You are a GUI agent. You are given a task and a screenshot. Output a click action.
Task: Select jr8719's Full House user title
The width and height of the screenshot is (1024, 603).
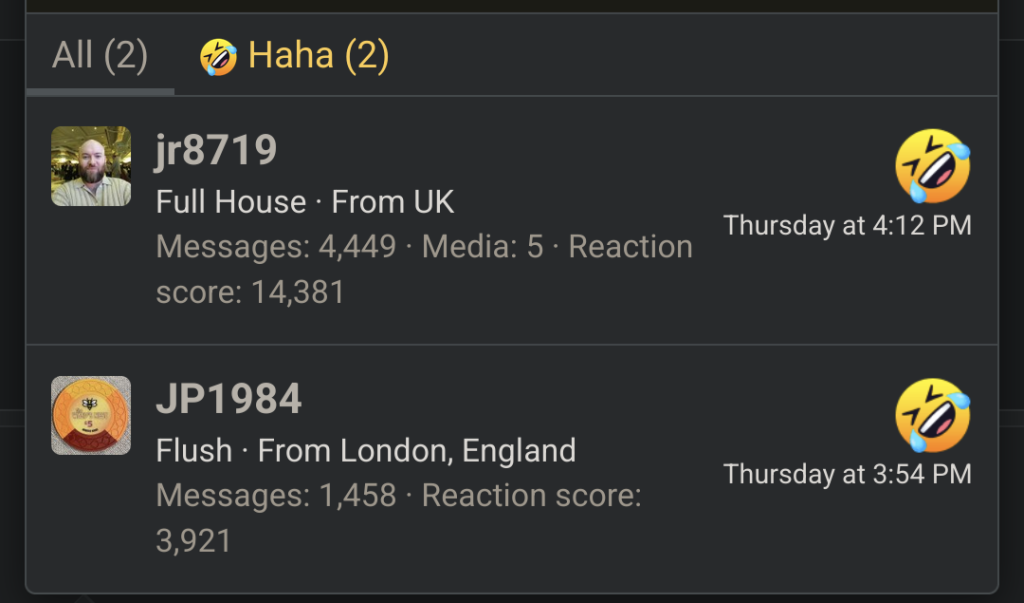pos(231,202)
